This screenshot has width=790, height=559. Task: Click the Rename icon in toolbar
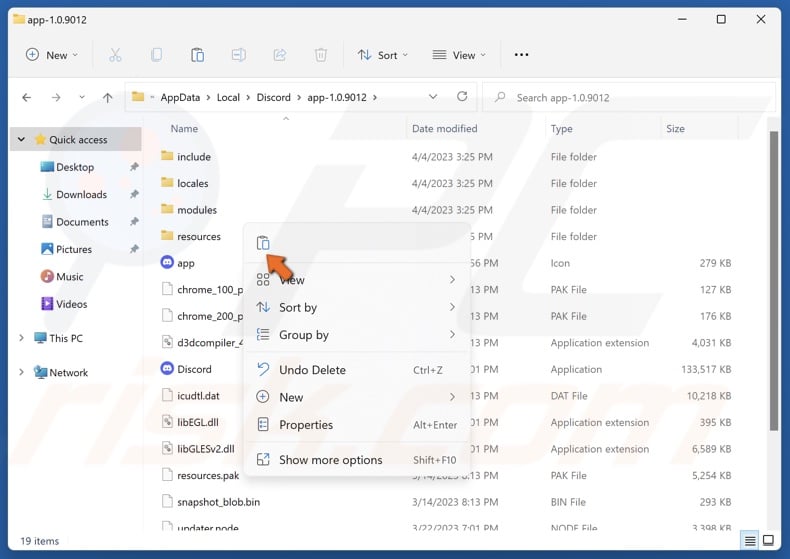pos(238,55)
